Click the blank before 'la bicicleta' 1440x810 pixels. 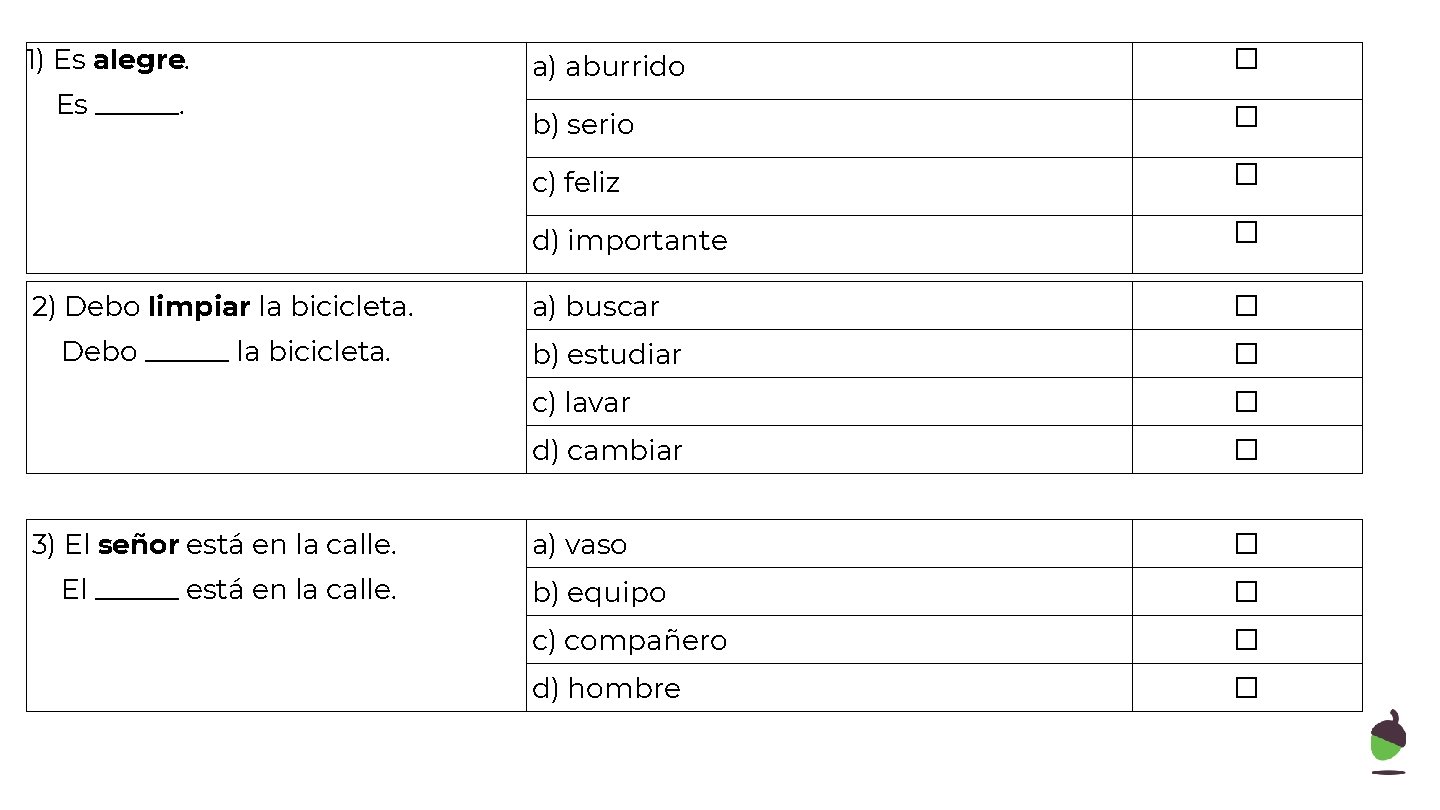[x=187, y=355]
